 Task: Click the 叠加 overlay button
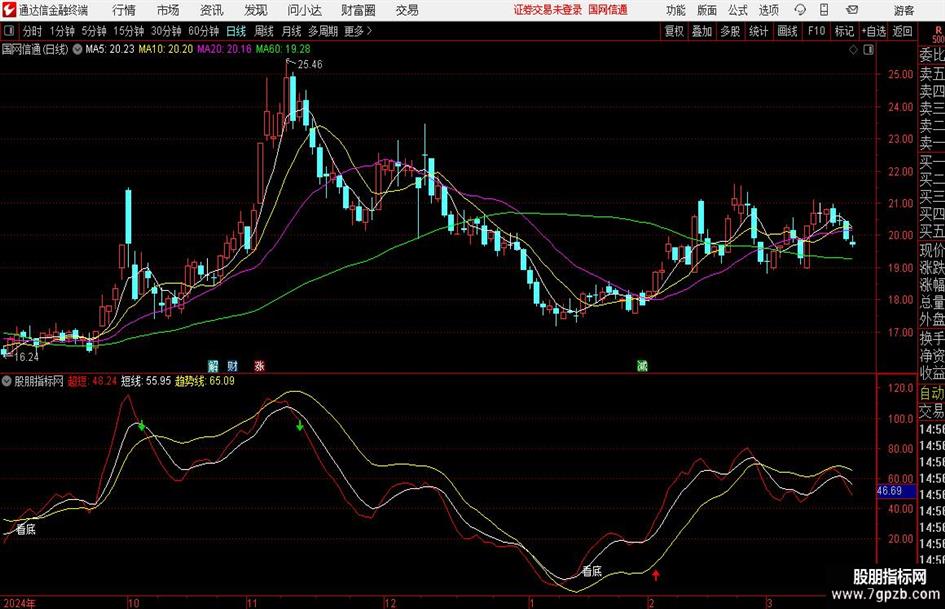coord(702,31)
